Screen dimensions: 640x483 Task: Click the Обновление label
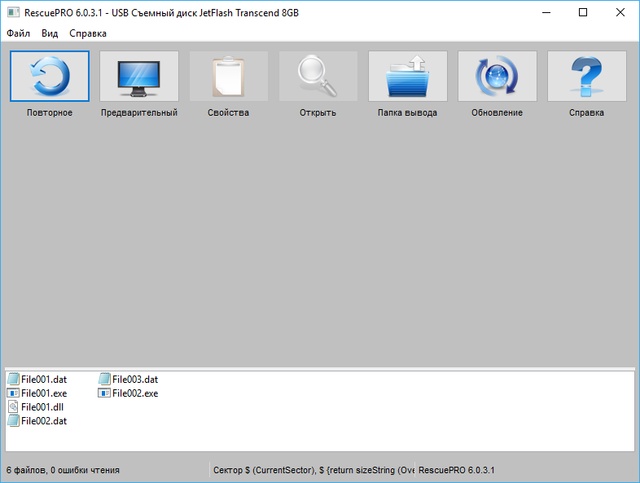point(497,113)
